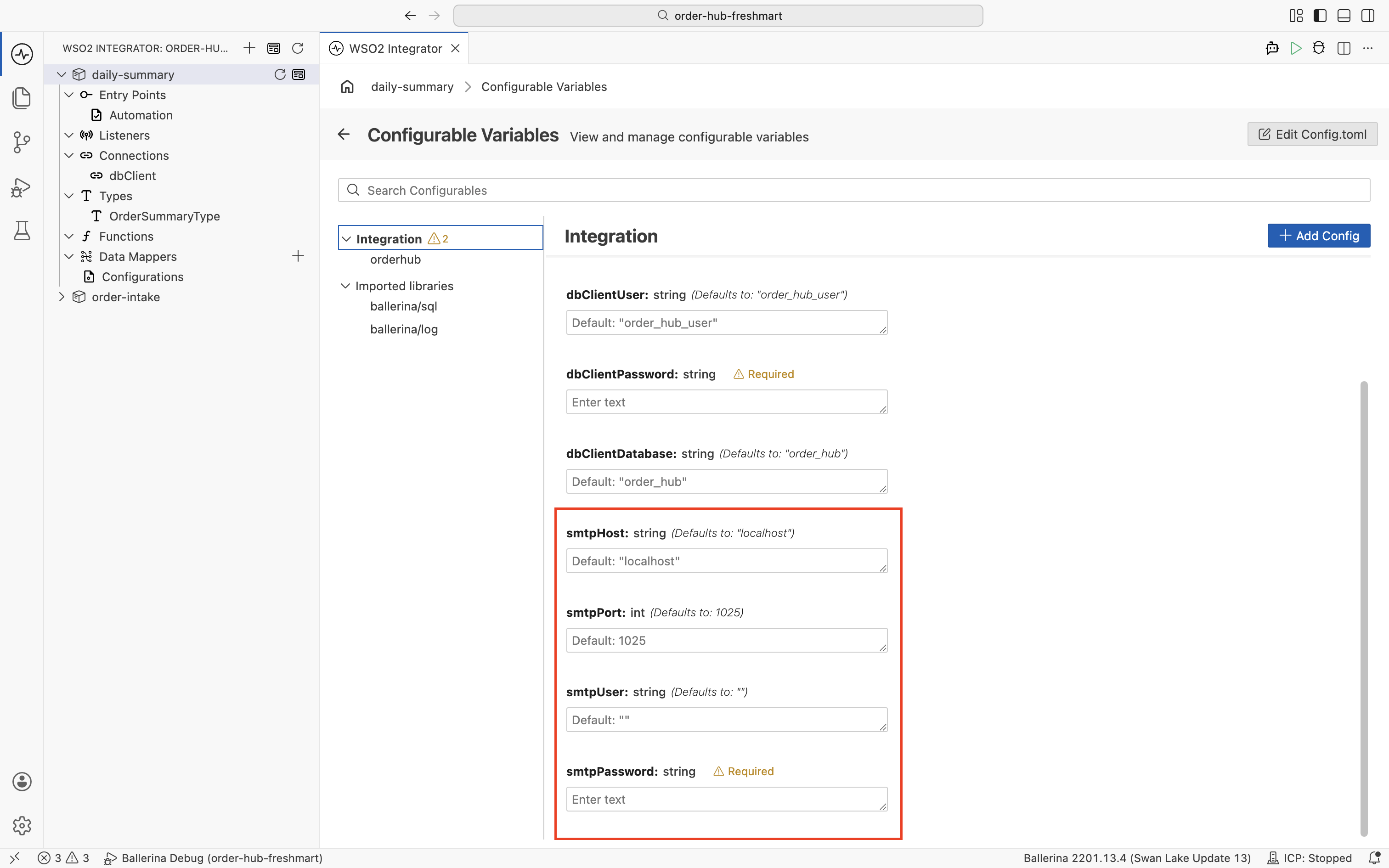
Task: Focus the dbClientPassword text field
Action: 727,402
